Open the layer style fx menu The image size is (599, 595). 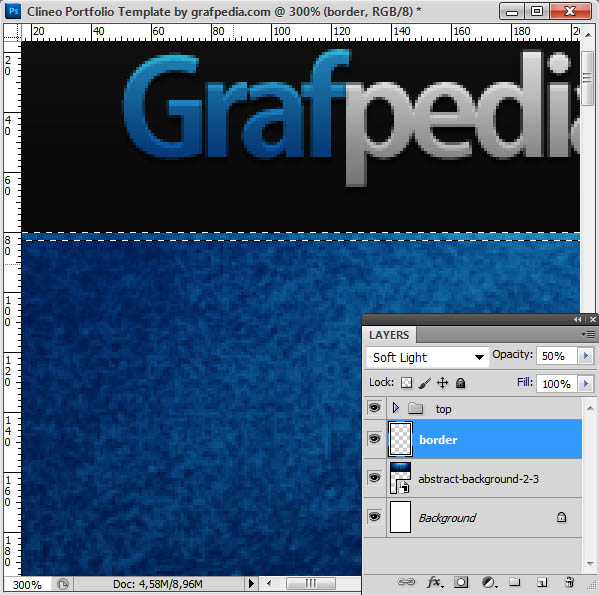[x=435, y=582]
